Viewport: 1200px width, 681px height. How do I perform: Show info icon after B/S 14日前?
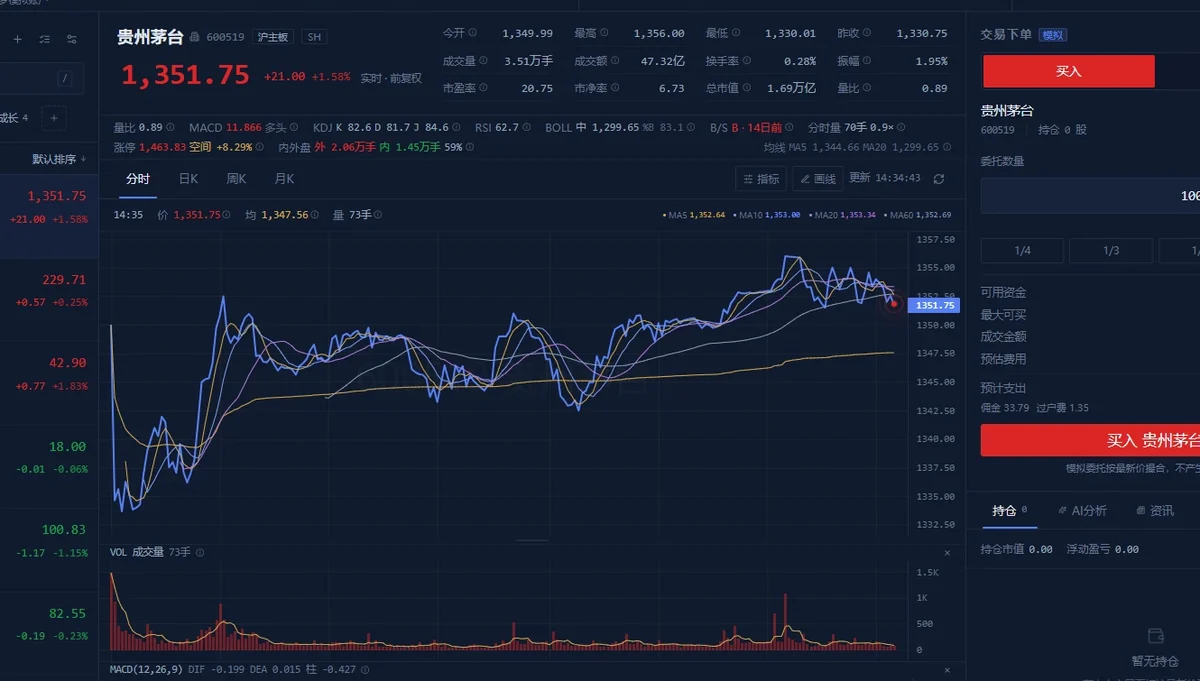click(791, 128)
